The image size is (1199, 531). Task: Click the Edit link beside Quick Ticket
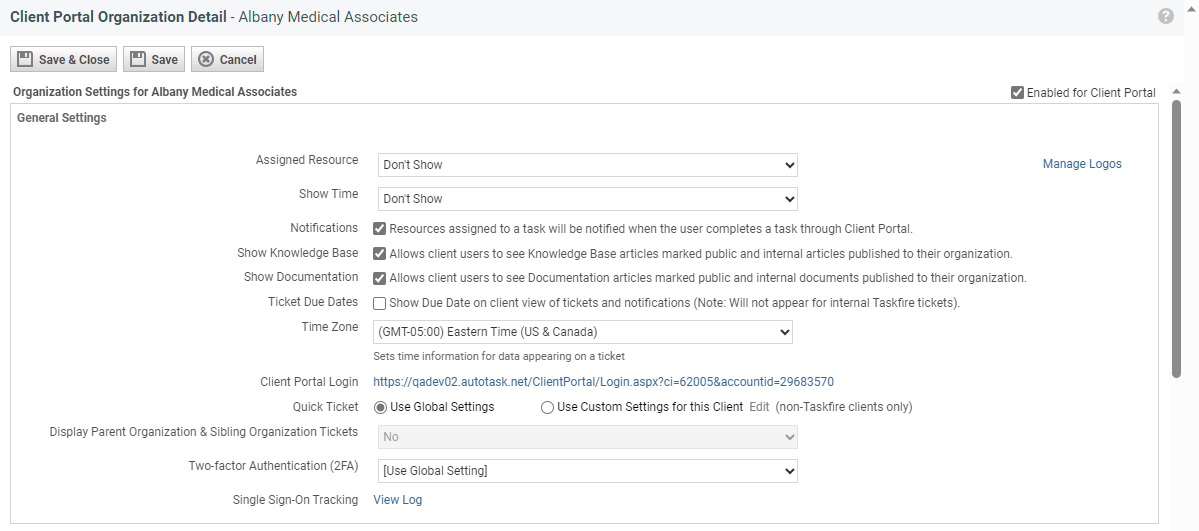pyautogui.click(x=759, y=407)
